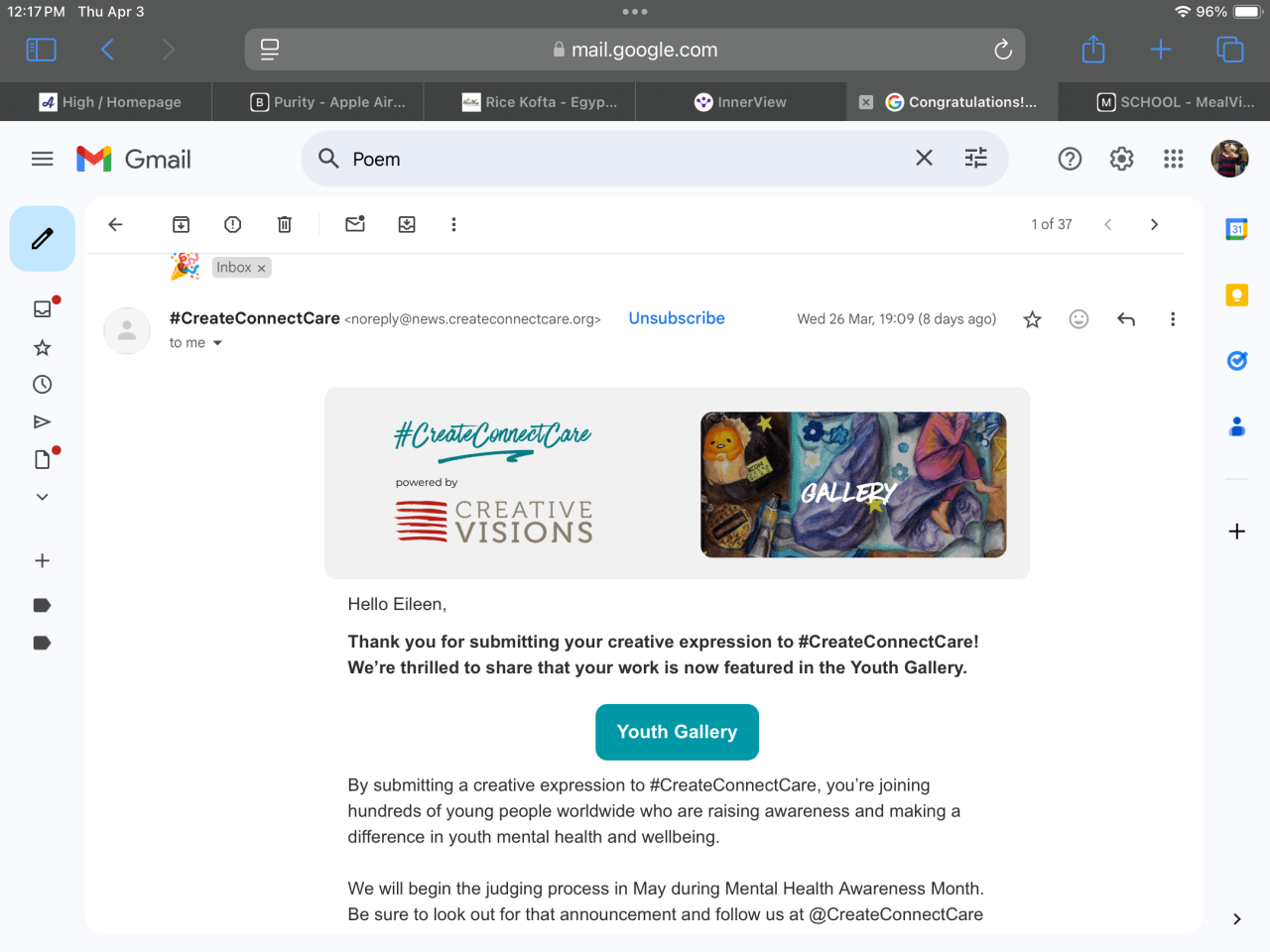Go back to search results list
Image resolution: width=1270 pixels, height=952 pixels.
pyautogui.click(x=115, y=224)
